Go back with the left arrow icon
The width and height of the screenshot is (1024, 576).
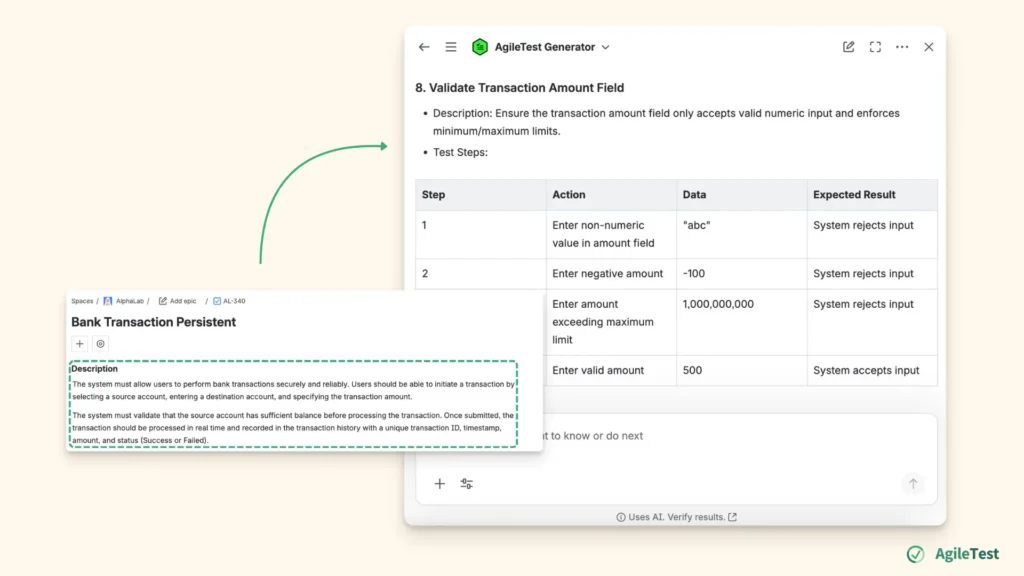pyautogui.click(x=424, y=47)
